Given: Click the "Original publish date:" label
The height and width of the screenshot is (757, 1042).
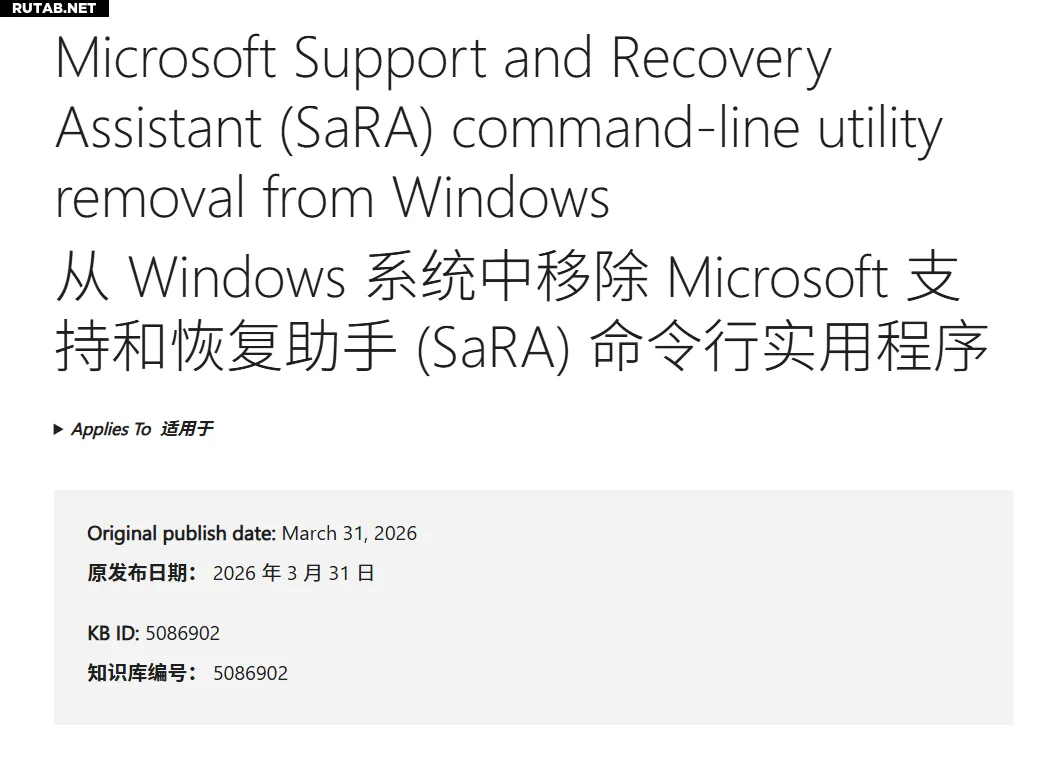Looking at the screenshot, I should [x=181, y=533].
